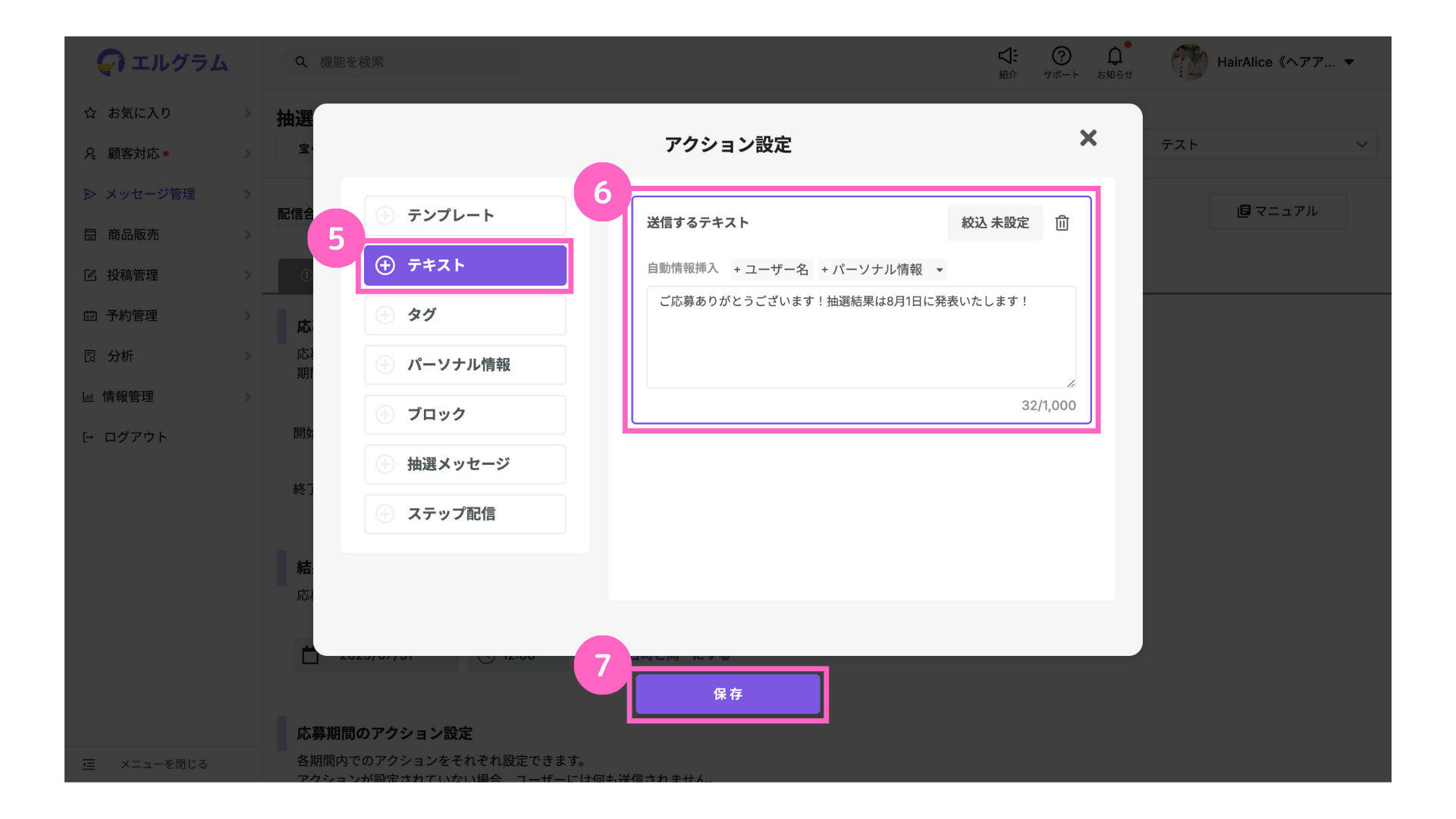Click the 機能を検索 search field
The height and width of the screenshot is (819, 1456).
coord(403,62)
